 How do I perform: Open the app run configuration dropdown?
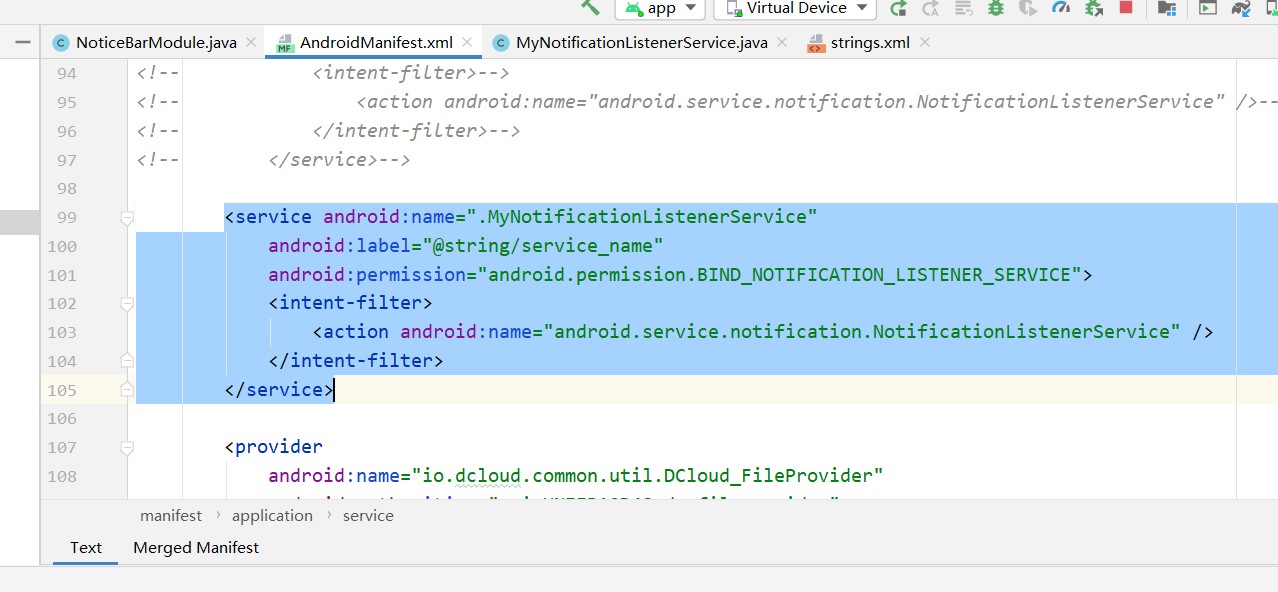pos(660,8)
